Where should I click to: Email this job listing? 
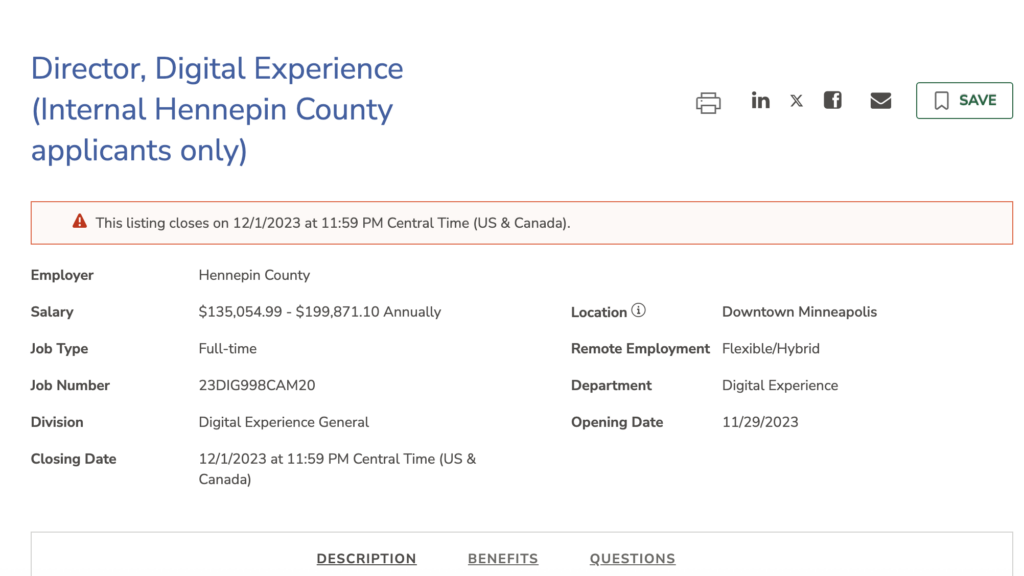(880, 100)
